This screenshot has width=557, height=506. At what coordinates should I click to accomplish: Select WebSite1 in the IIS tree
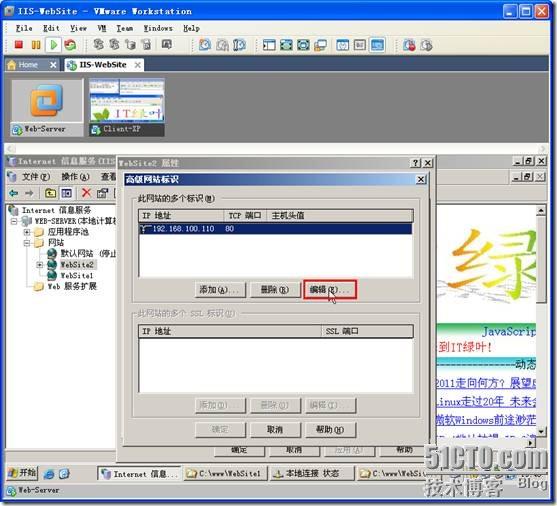[x=77, y=275]
